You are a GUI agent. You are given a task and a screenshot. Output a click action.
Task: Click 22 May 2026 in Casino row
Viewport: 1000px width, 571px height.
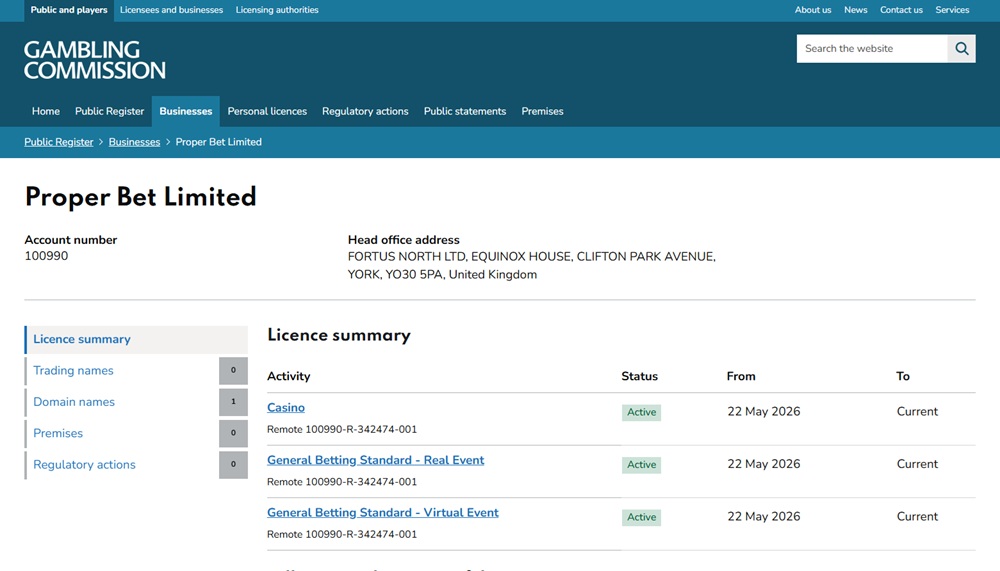coord(764,412)
